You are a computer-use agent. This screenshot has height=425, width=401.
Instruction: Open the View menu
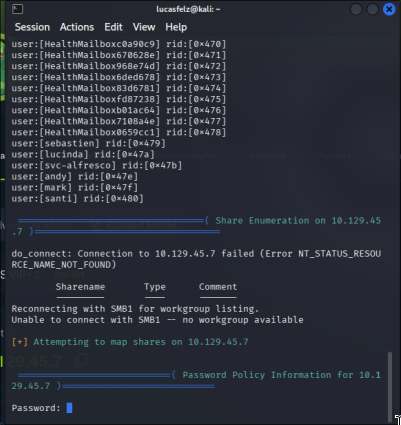[x=144, y=27]
